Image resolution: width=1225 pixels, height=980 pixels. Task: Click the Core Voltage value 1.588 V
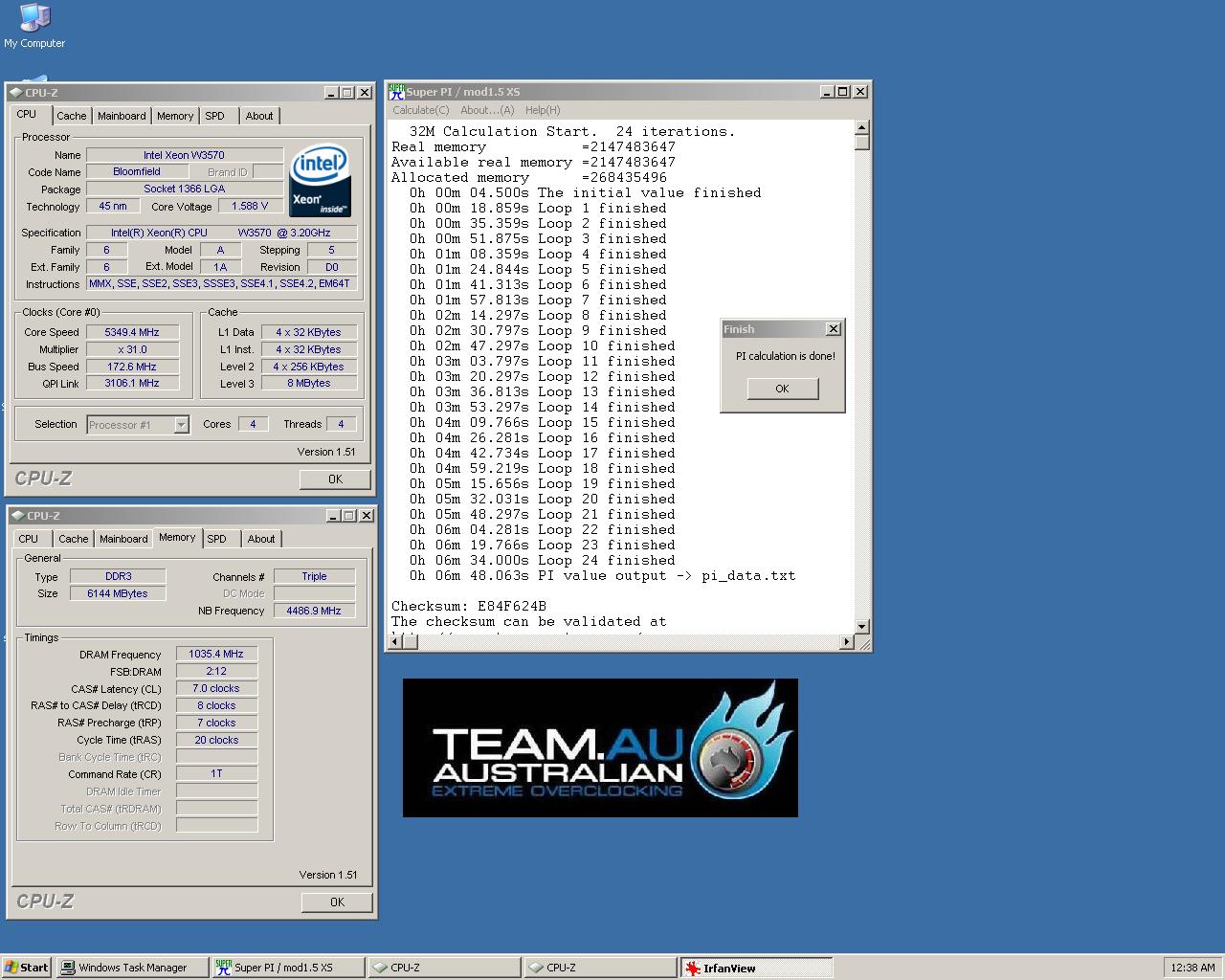251,207
